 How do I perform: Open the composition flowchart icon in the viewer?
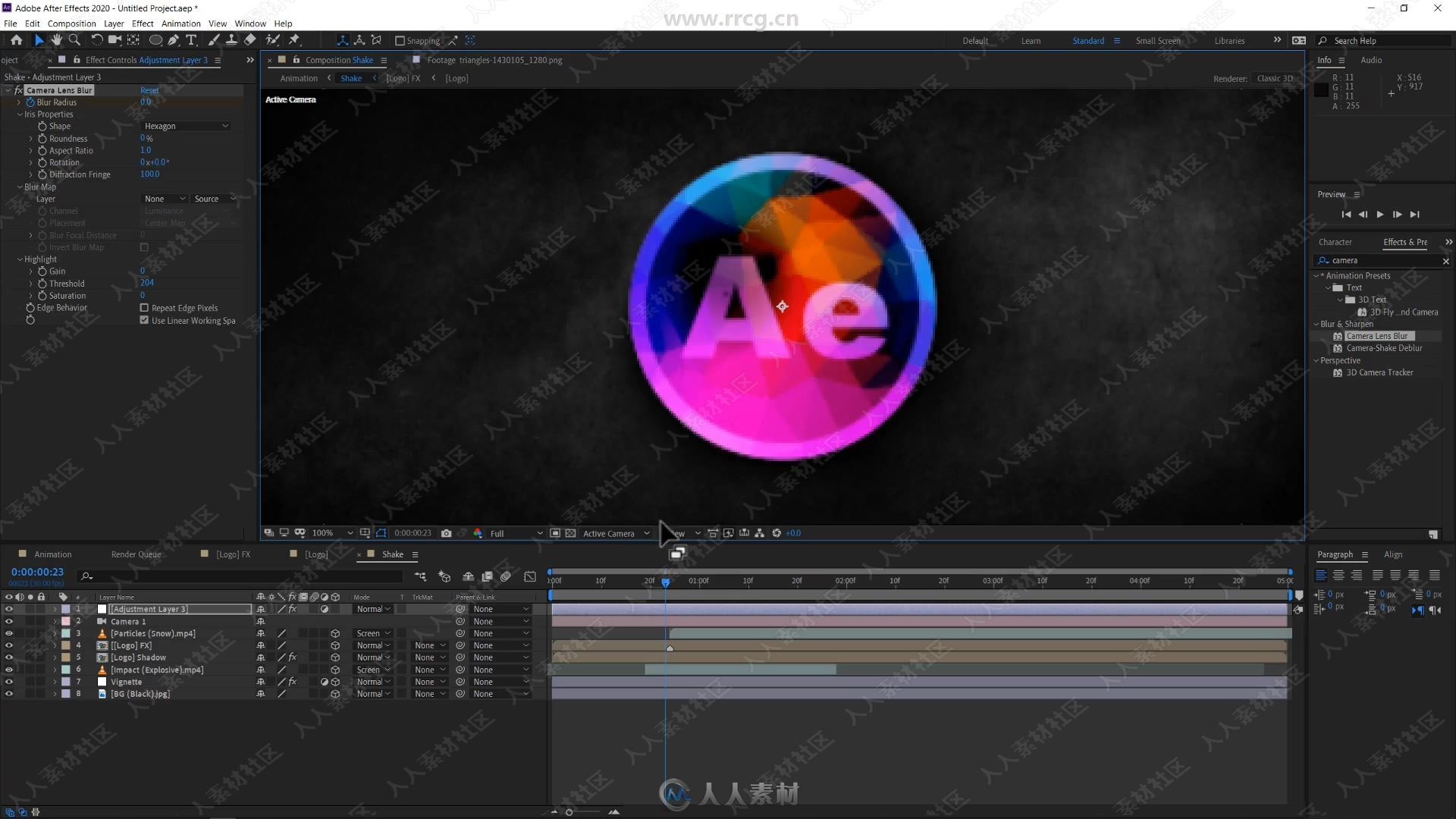(759, 533)
